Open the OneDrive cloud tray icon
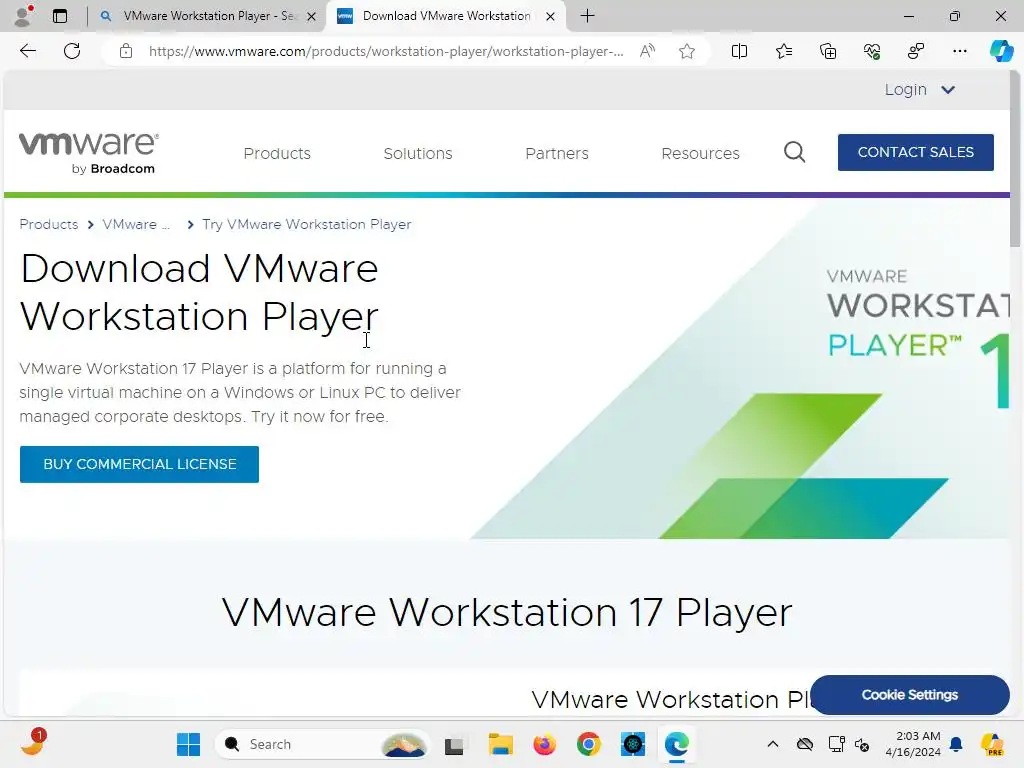 click(805, 744)
